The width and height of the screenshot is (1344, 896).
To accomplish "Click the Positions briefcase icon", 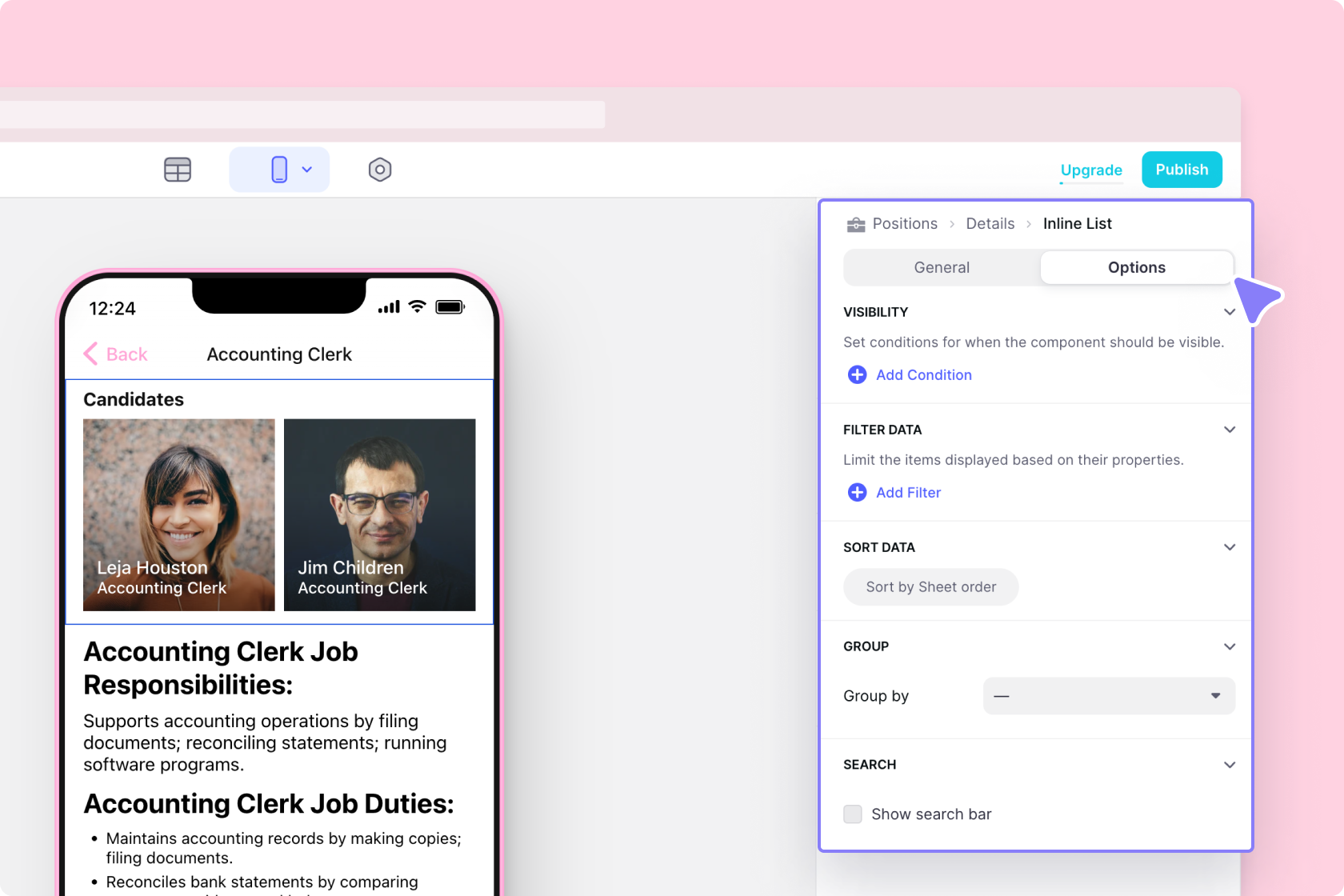I will [x=856, y=224].
